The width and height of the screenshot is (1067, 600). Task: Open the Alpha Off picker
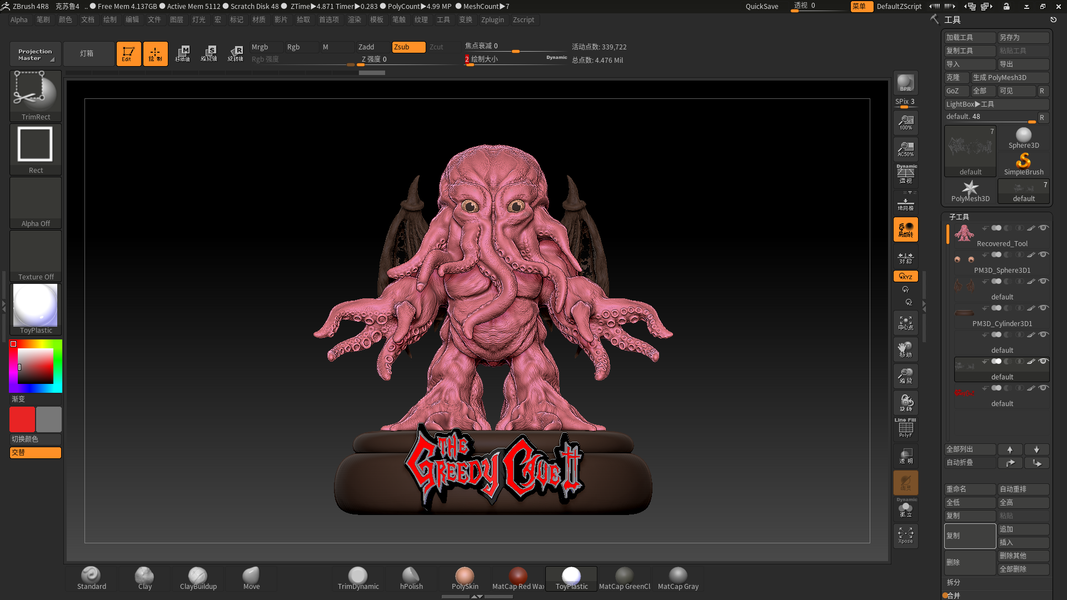35,203
